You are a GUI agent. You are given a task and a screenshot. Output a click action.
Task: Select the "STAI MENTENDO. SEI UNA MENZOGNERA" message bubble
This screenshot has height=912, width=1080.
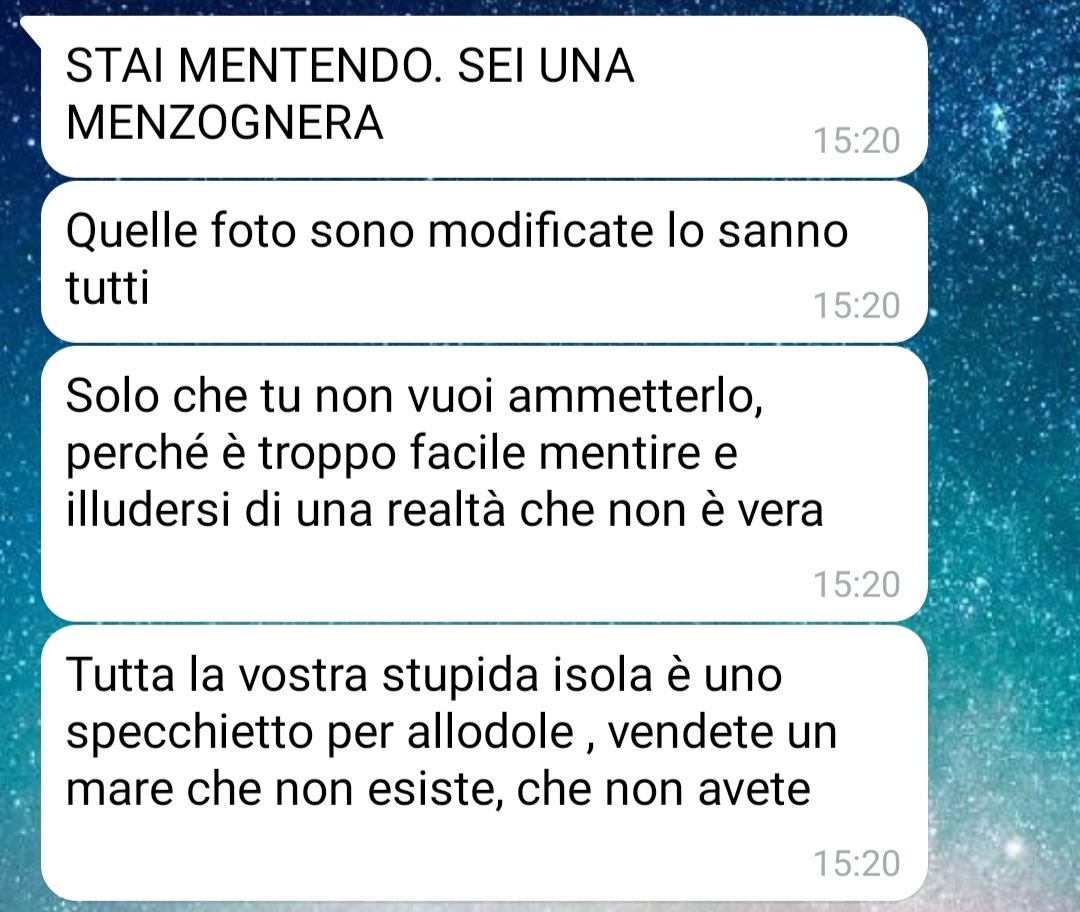coord(484,96)
